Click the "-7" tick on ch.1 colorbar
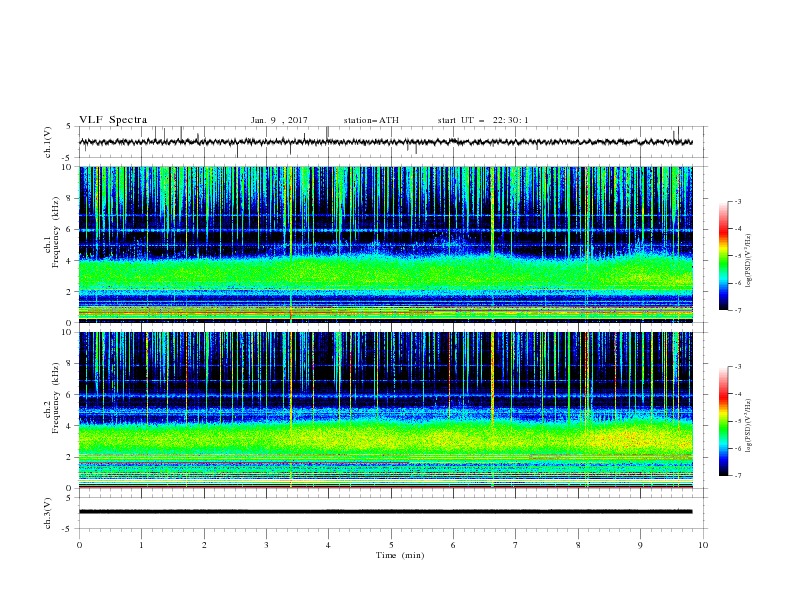The image size is (792, 612). pyautogui.click(x=737, y=310)
